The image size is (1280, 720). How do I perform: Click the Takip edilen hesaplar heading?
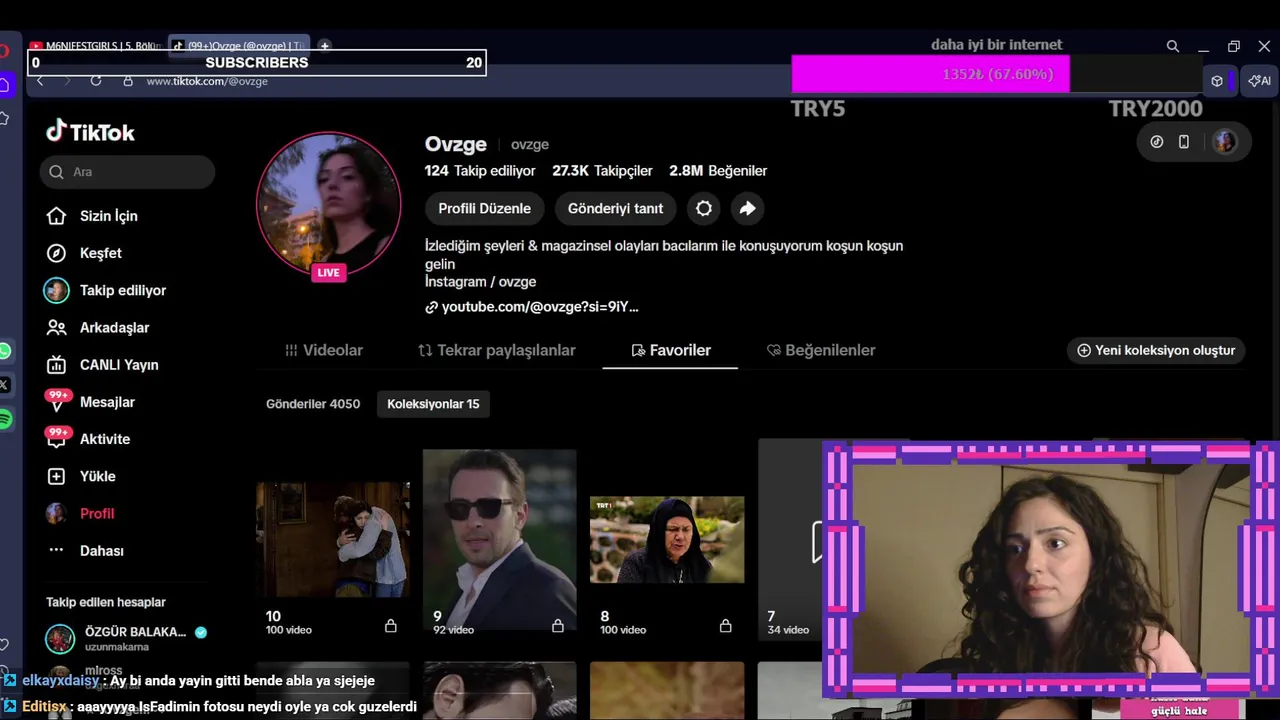(106, 602)
